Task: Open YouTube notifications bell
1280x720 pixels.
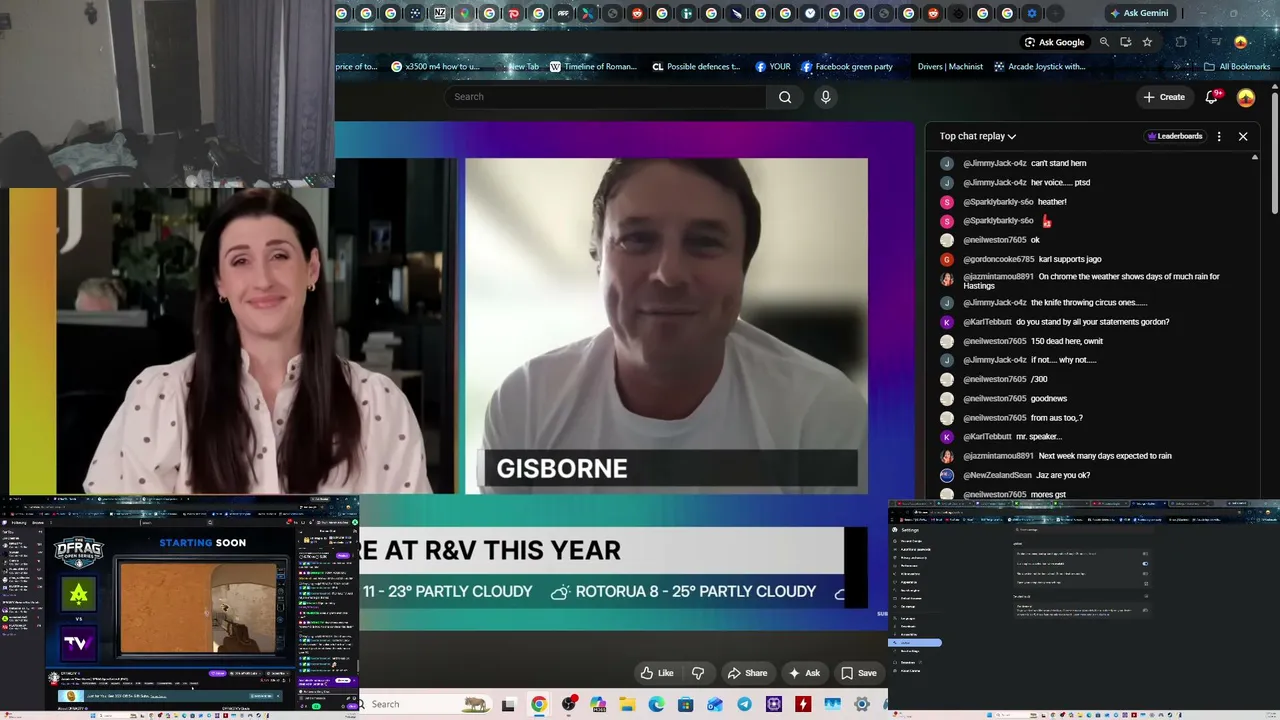Action: point(1212,97)
